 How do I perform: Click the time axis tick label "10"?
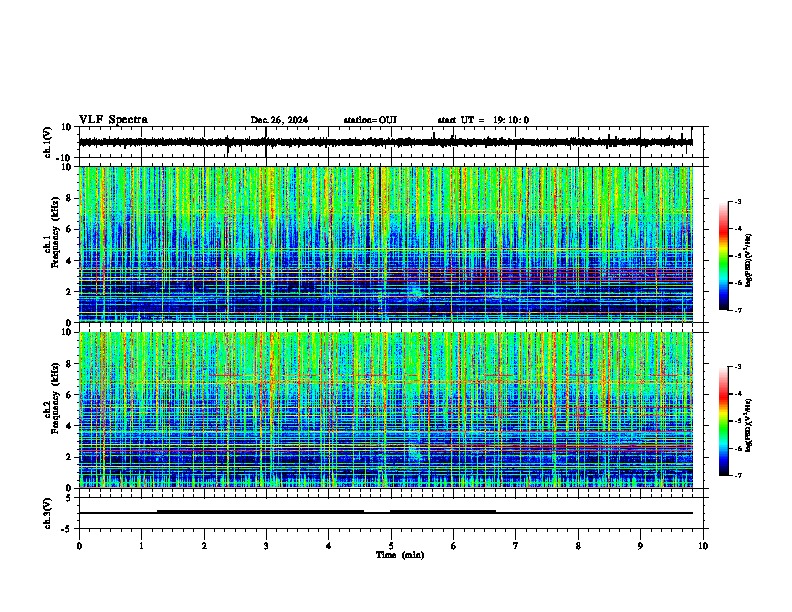coord(703,546)
